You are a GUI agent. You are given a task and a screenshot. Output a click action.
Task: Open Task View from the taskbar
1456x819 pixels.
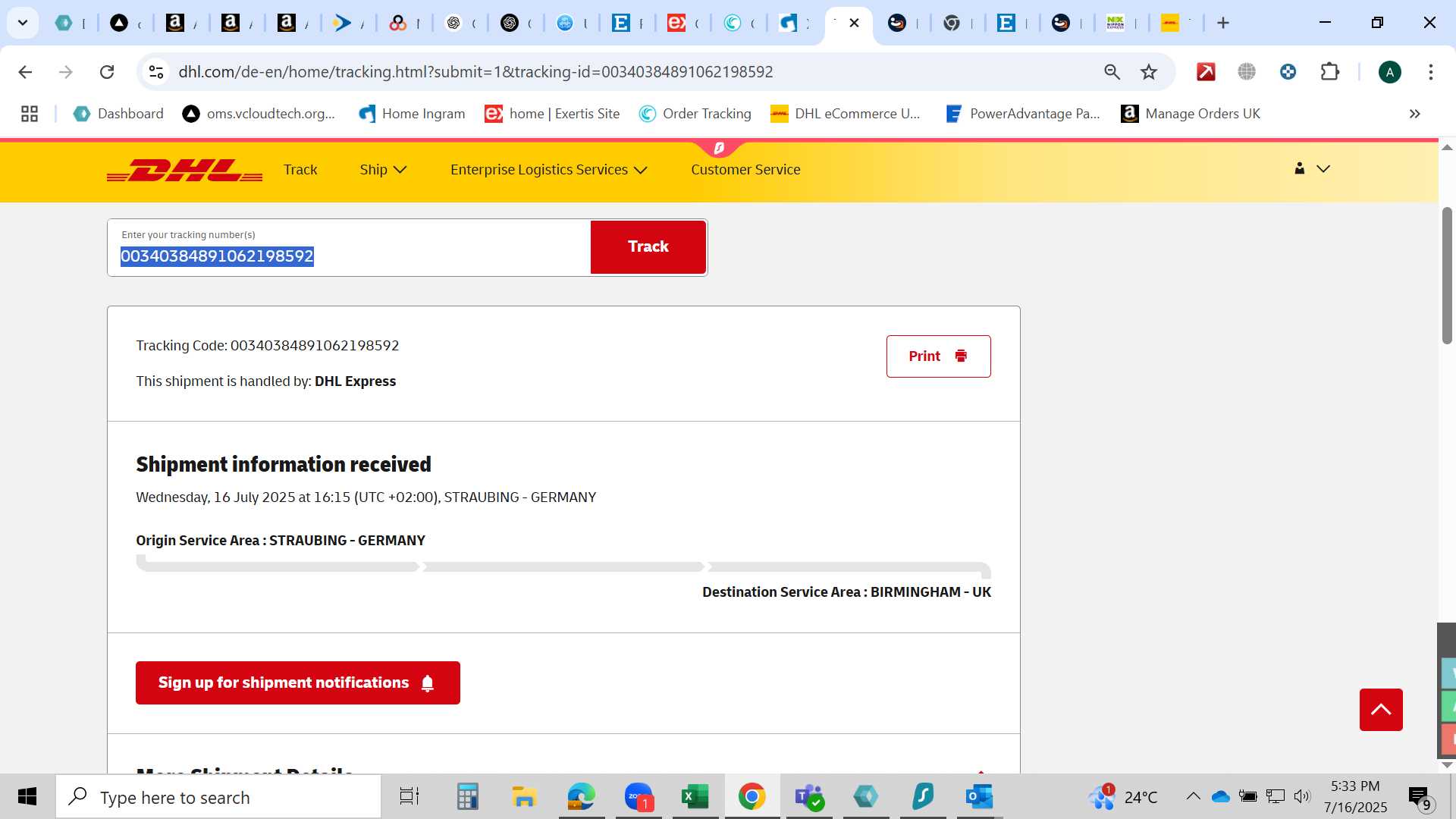[409, 797]
